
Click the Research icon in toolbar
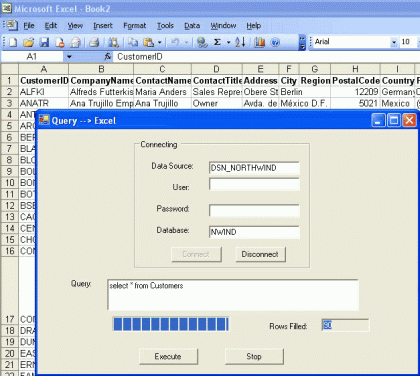pos(113,42)
